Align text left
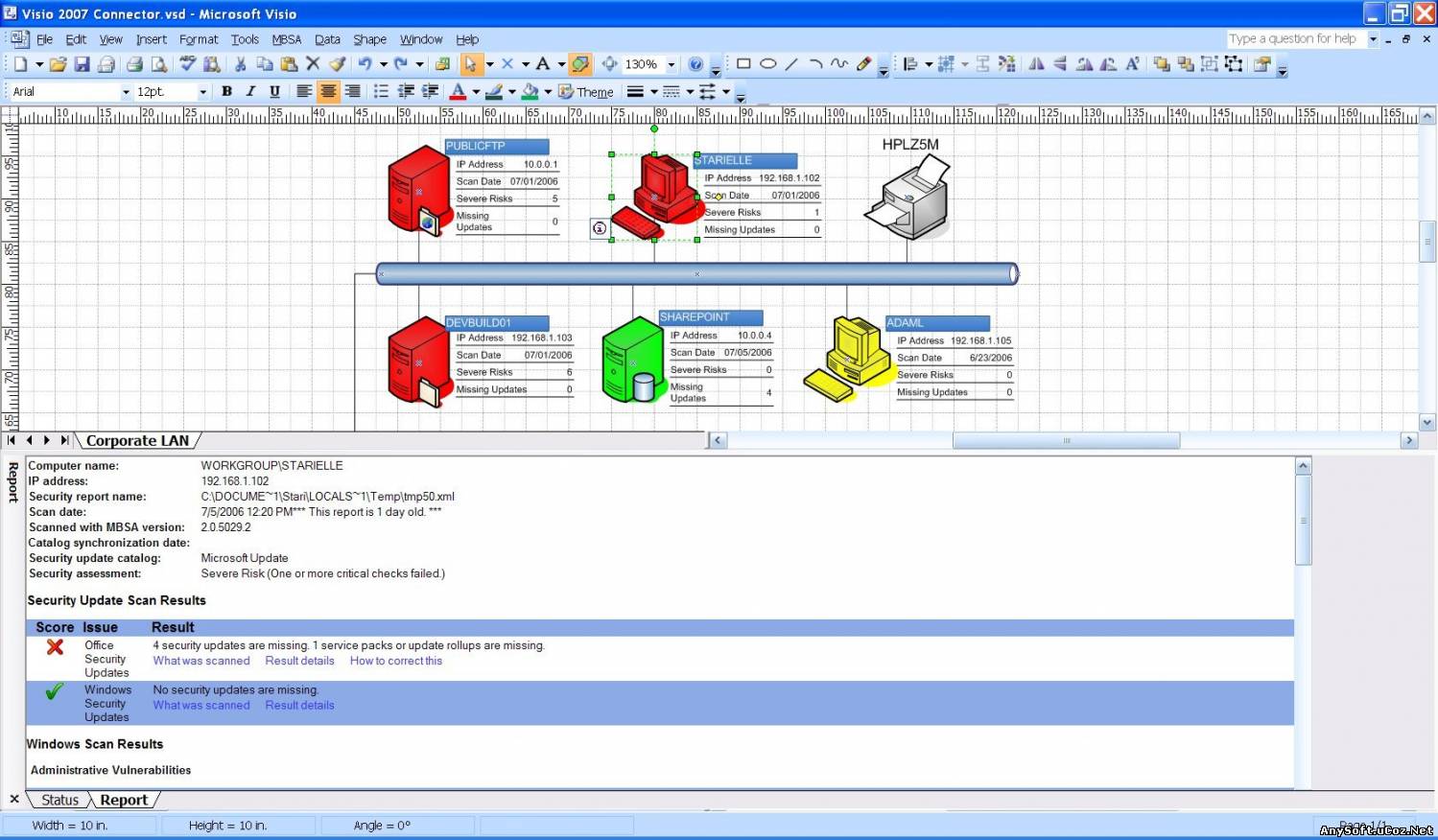The image size is (1438, 840). coord(304,91)
